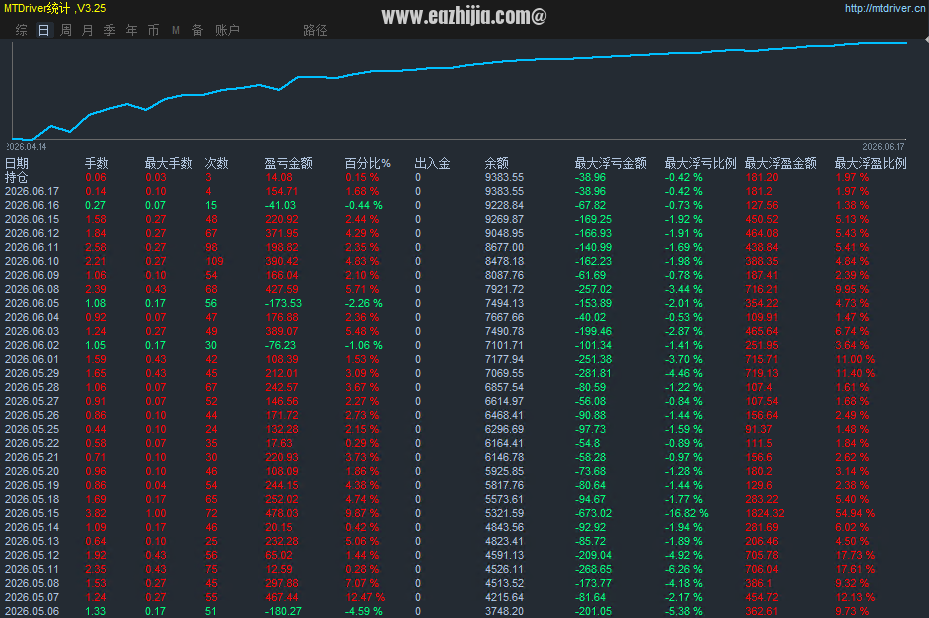Click the 盈亏金额 column header

[x=289, y=163]
